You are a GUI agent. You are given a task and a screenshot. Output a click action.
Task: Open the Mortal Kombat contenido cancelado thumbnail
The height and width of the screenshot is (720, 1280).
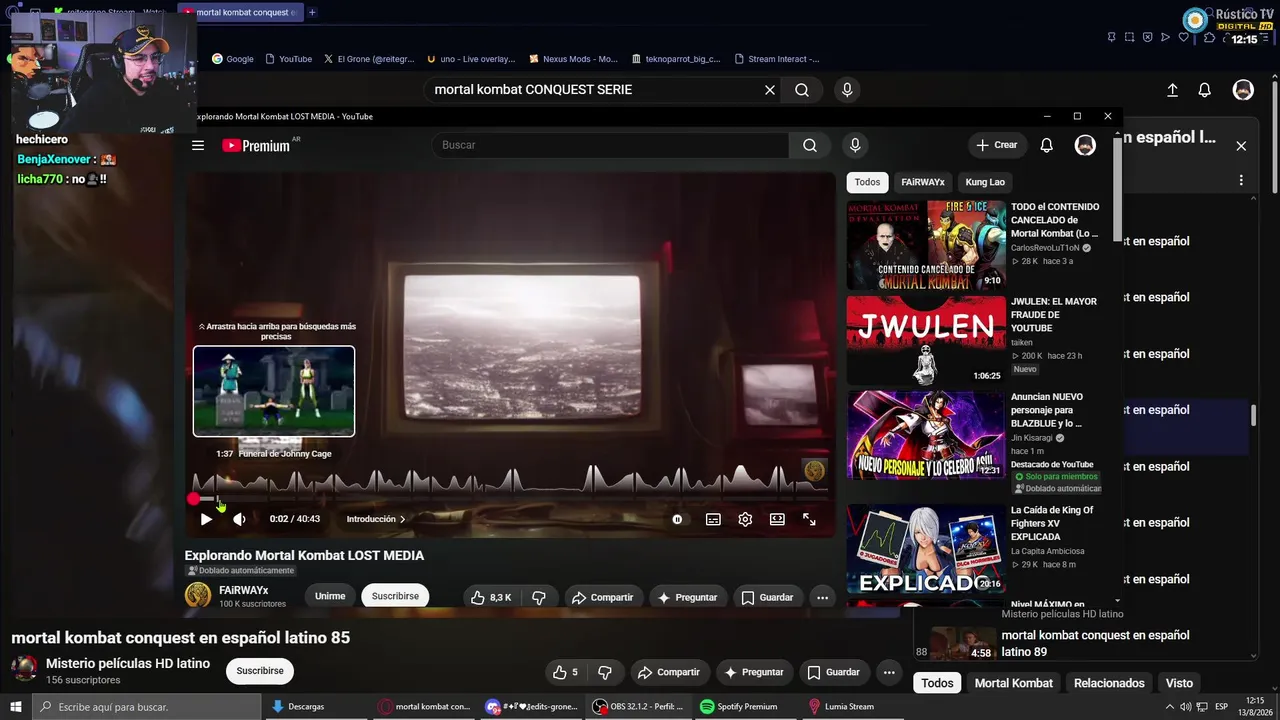(x=926, y=245)
